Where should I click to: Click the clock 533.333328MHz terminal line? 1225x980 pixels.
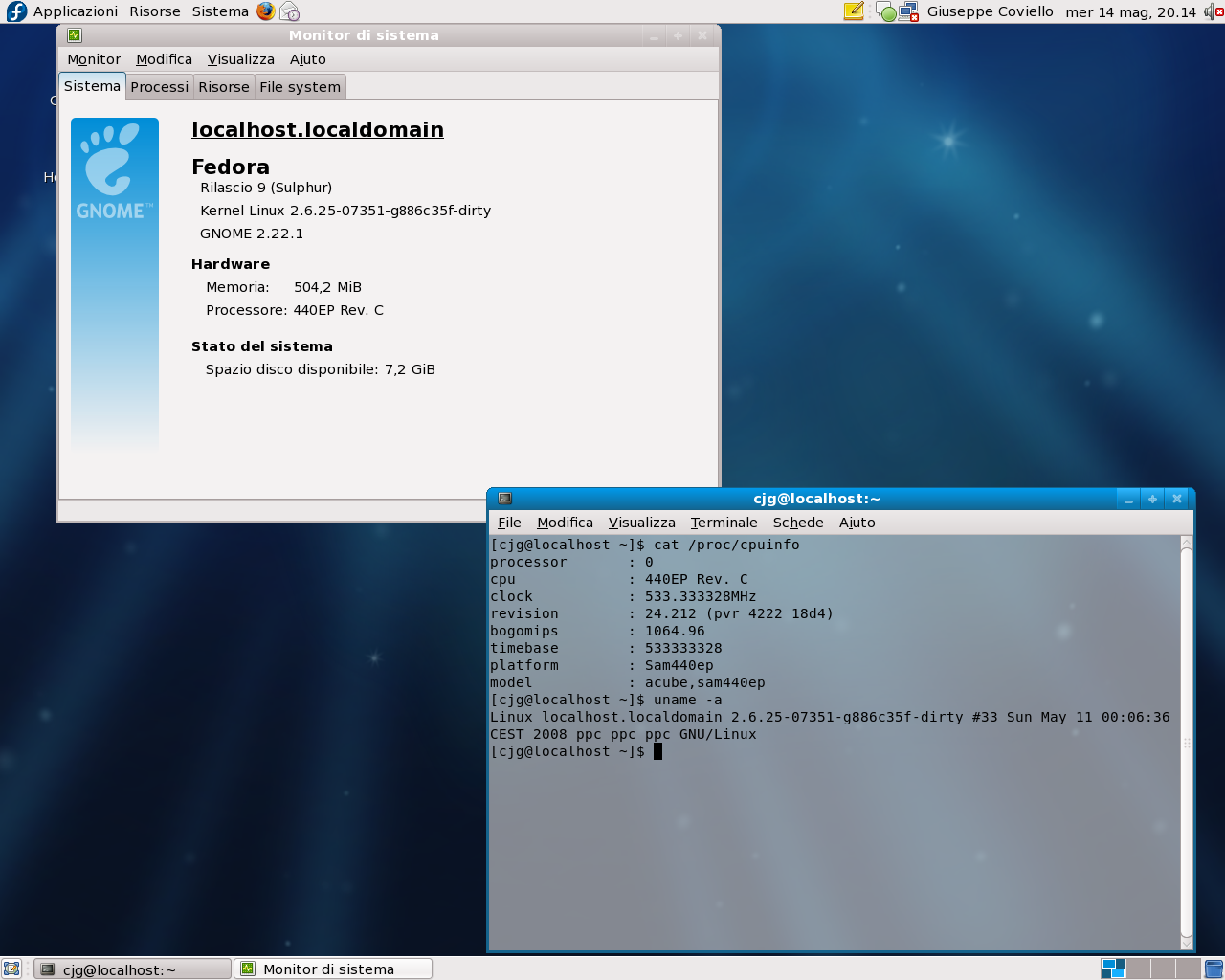coord(623,596)
